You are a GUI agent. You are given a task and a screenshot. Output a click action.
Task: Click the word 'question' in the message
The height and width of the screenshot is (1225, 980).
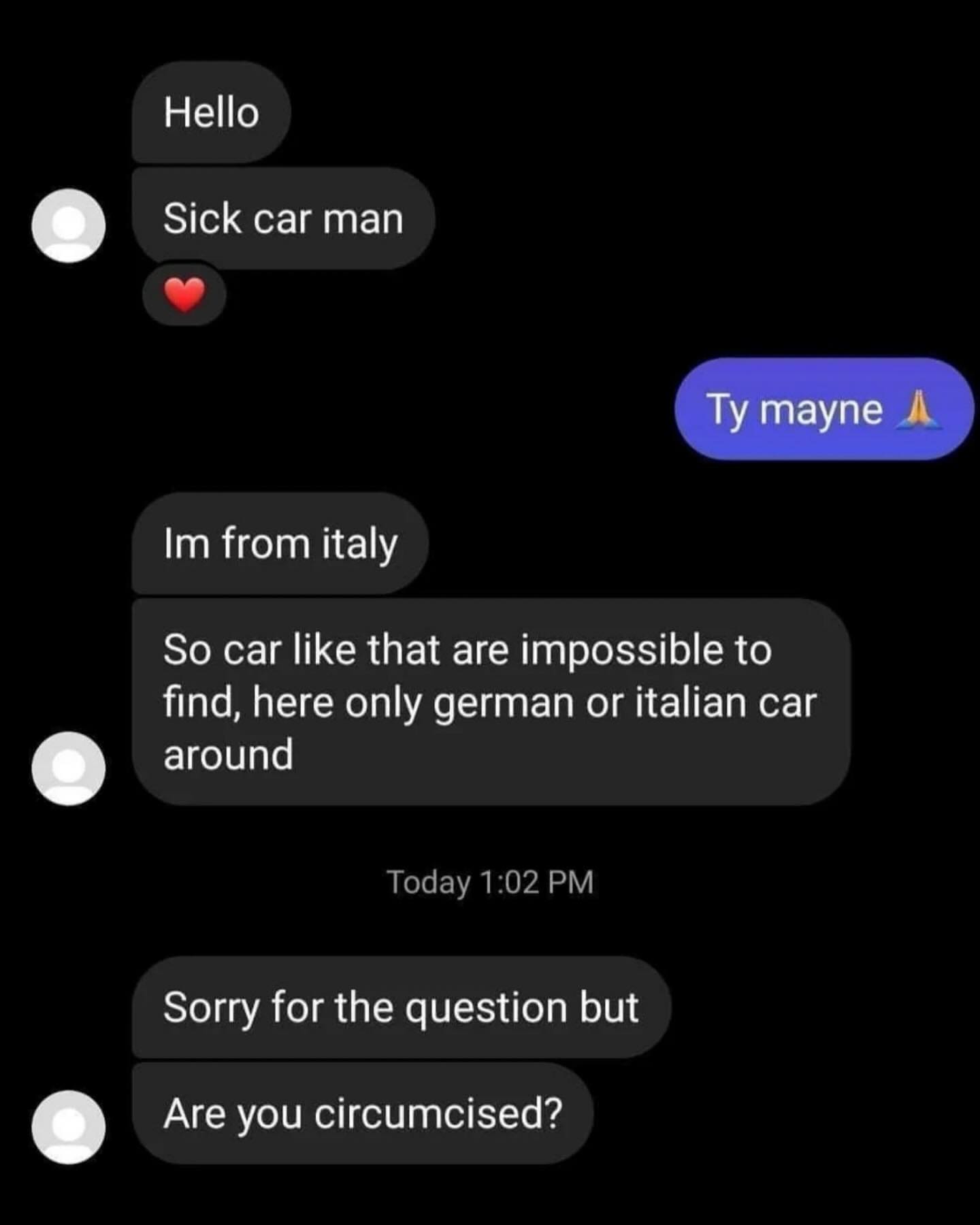point(486,1009)
